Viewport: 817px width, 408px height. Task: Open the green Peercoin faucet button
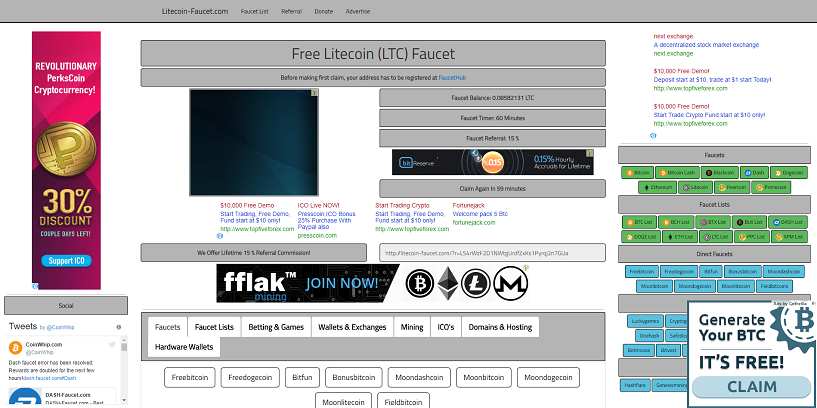(732, 187)
